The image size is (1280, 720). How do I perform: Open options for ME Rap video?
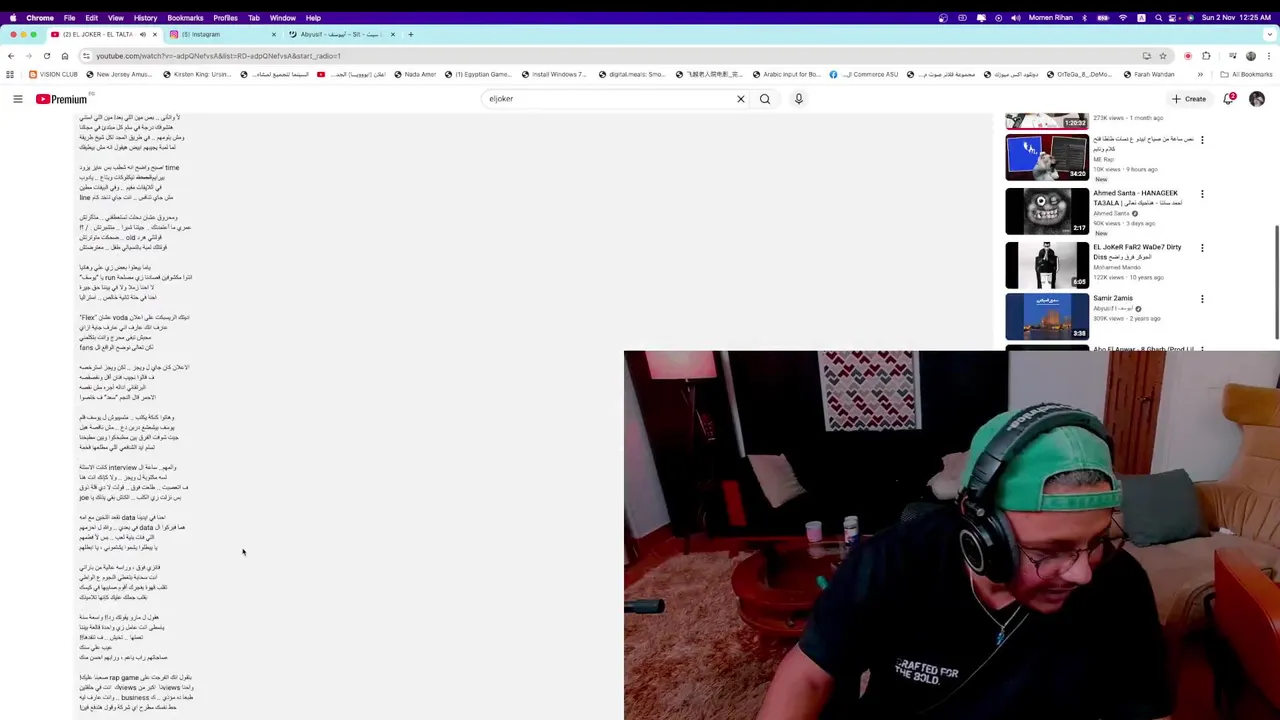coord(1202,140)
